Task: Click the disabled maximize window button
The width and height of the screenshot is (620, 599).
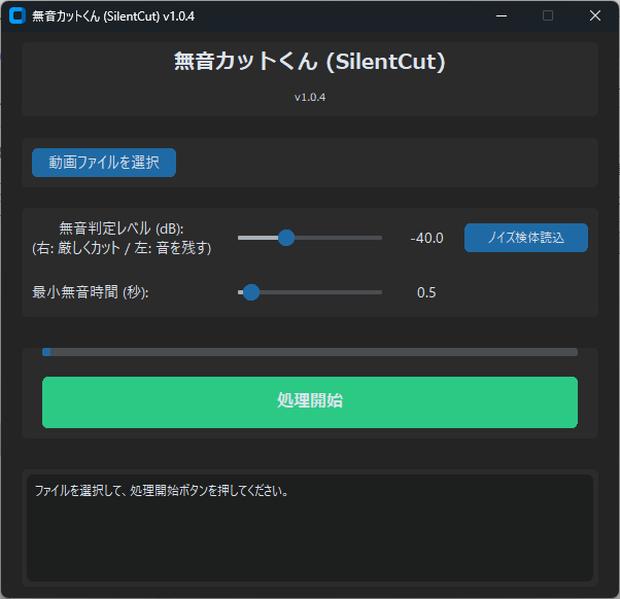Action: click(548, 16)
